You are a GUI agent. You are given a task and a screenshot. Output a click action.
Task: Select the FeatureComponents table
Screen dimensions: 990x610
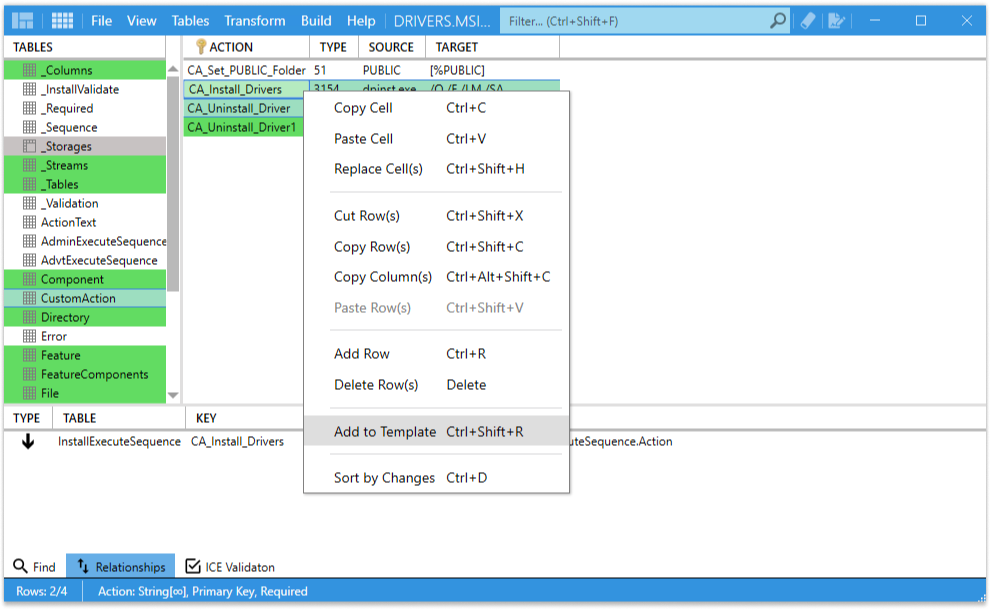point(85,374)
